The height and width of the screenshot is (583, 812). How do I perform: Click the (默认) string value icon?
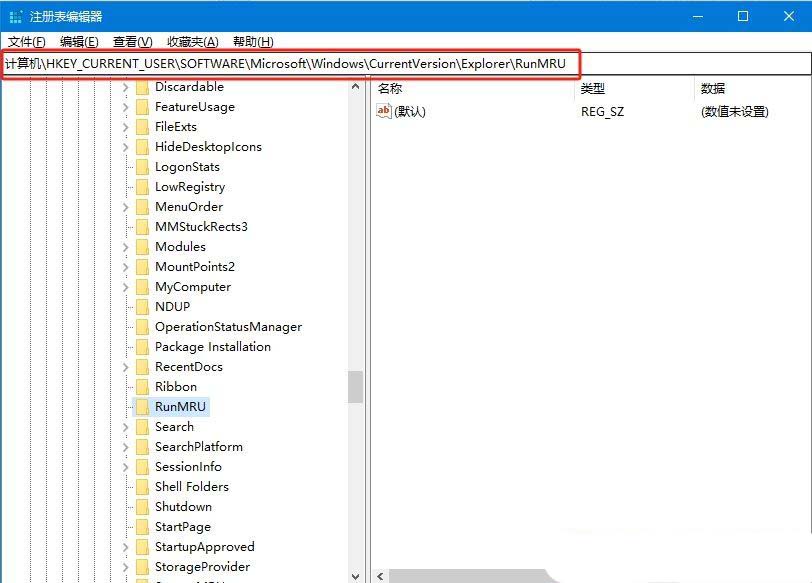(384, 111)
